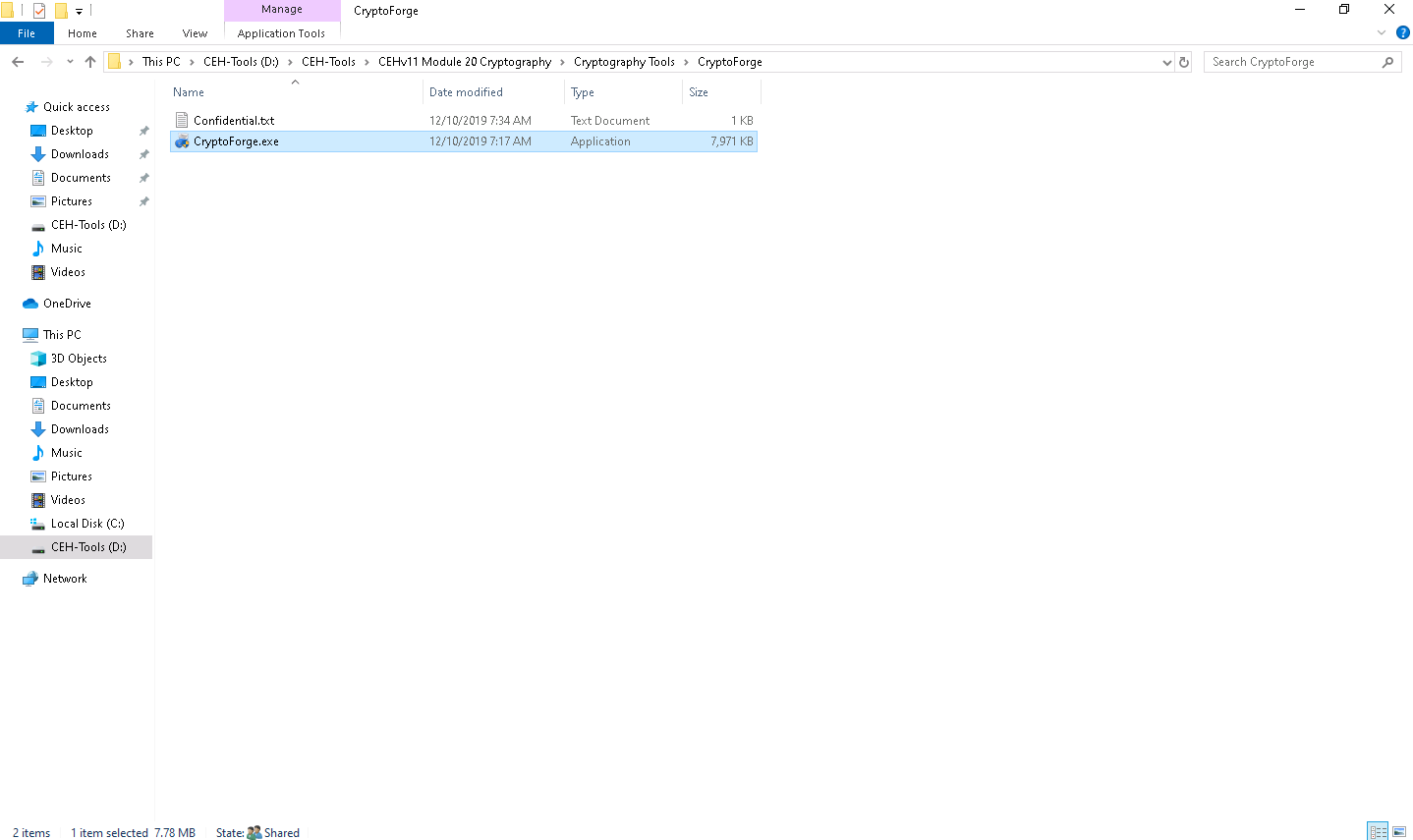Expand the ribbon with the chevron
Screen dimensions: 1413x840
point(1381,32)
